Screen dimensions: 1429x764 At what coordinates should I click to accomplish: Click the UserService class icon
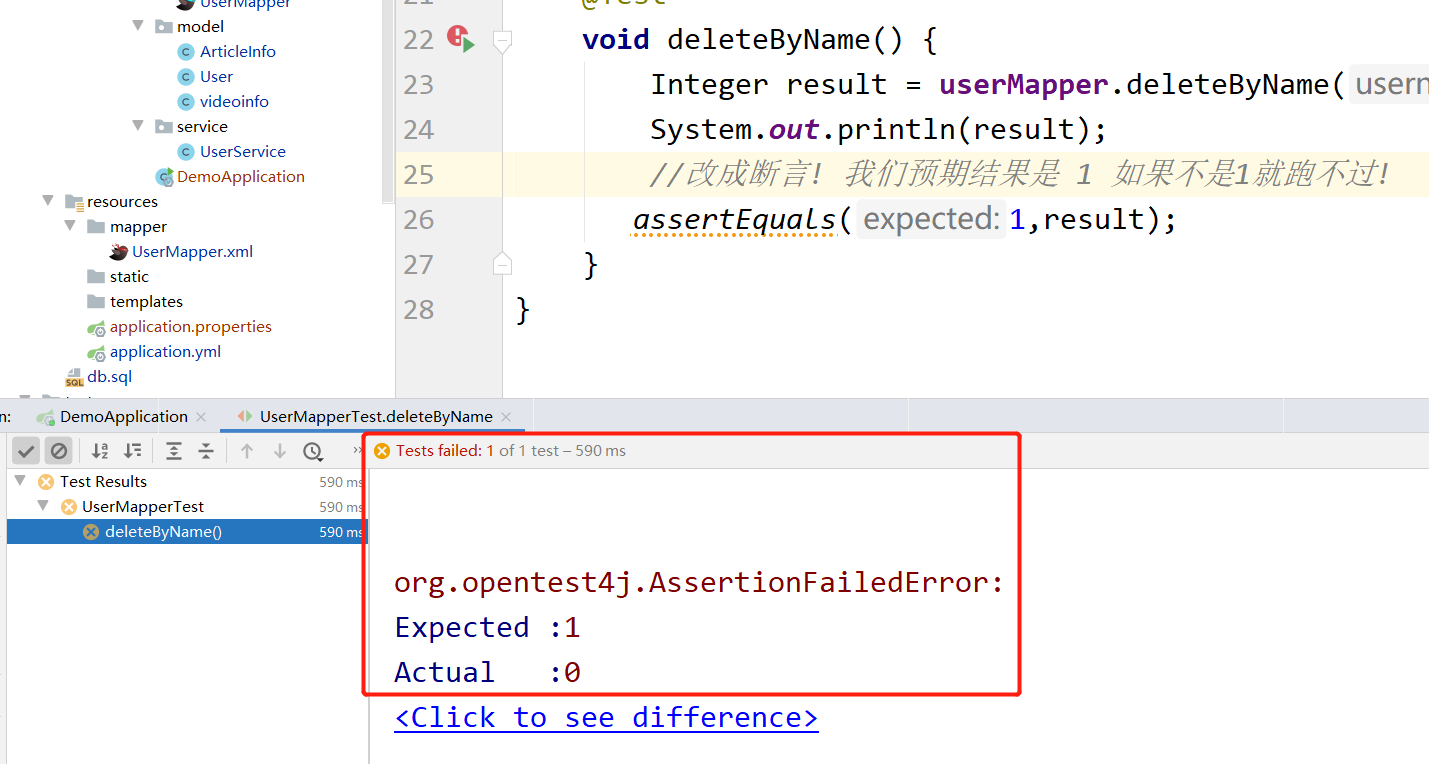pyautogui.click(x=185, y=151)
